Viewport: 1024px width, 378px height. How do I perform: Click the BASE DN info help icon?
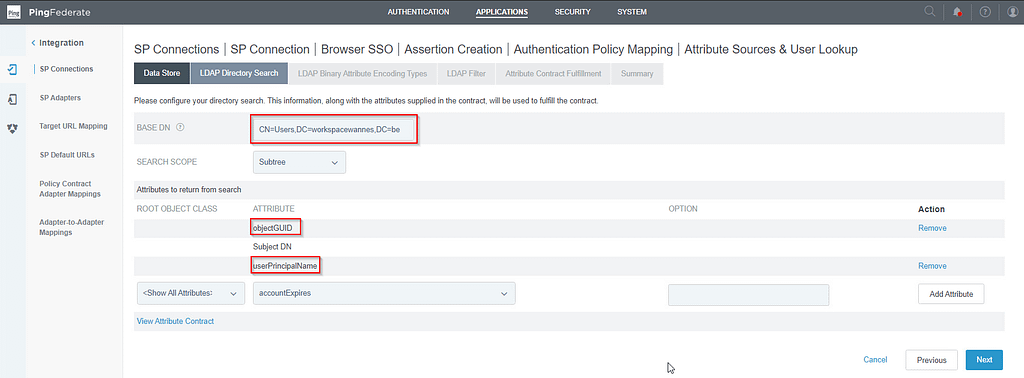(180, 128)
